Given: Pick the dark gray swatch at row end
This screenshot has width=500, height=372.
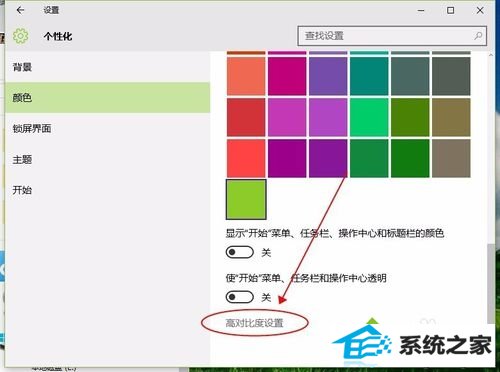Looking at the screenshot, I should coord(451,76).
